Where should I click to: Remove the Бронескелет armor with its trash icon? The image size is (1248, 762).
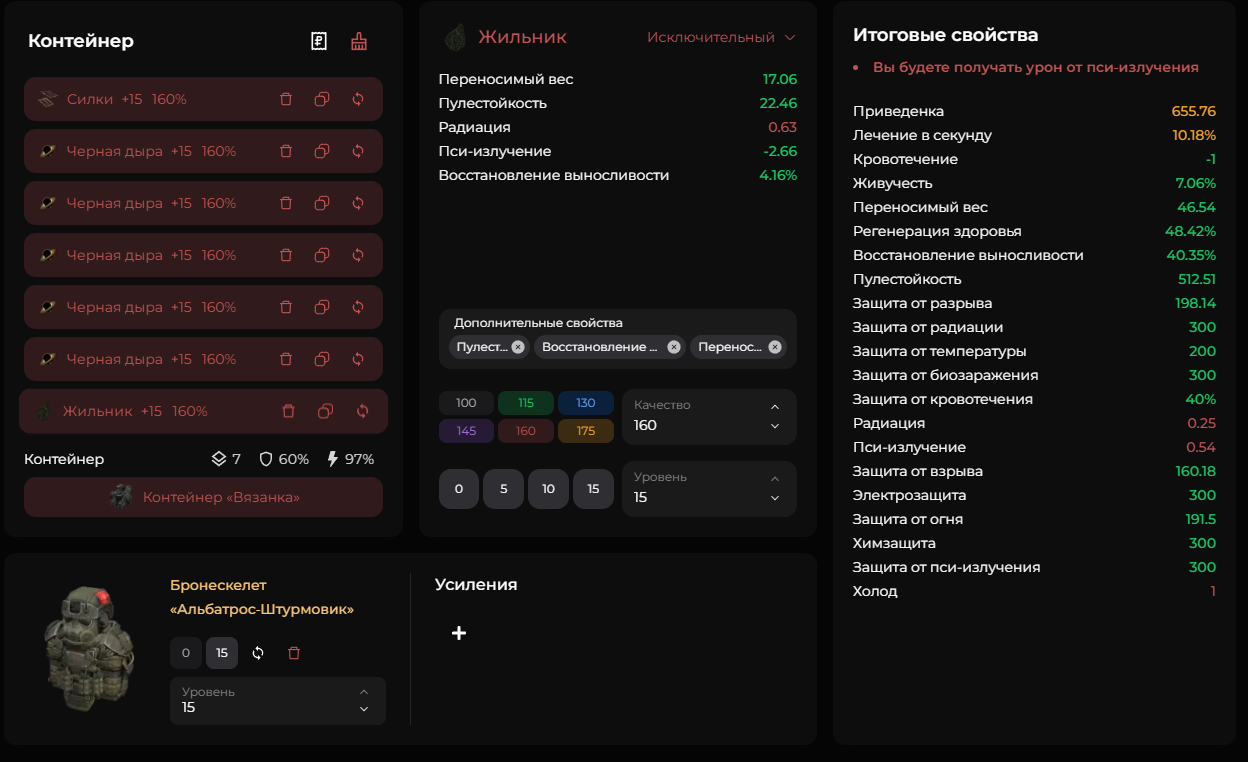tap(294, 653)
